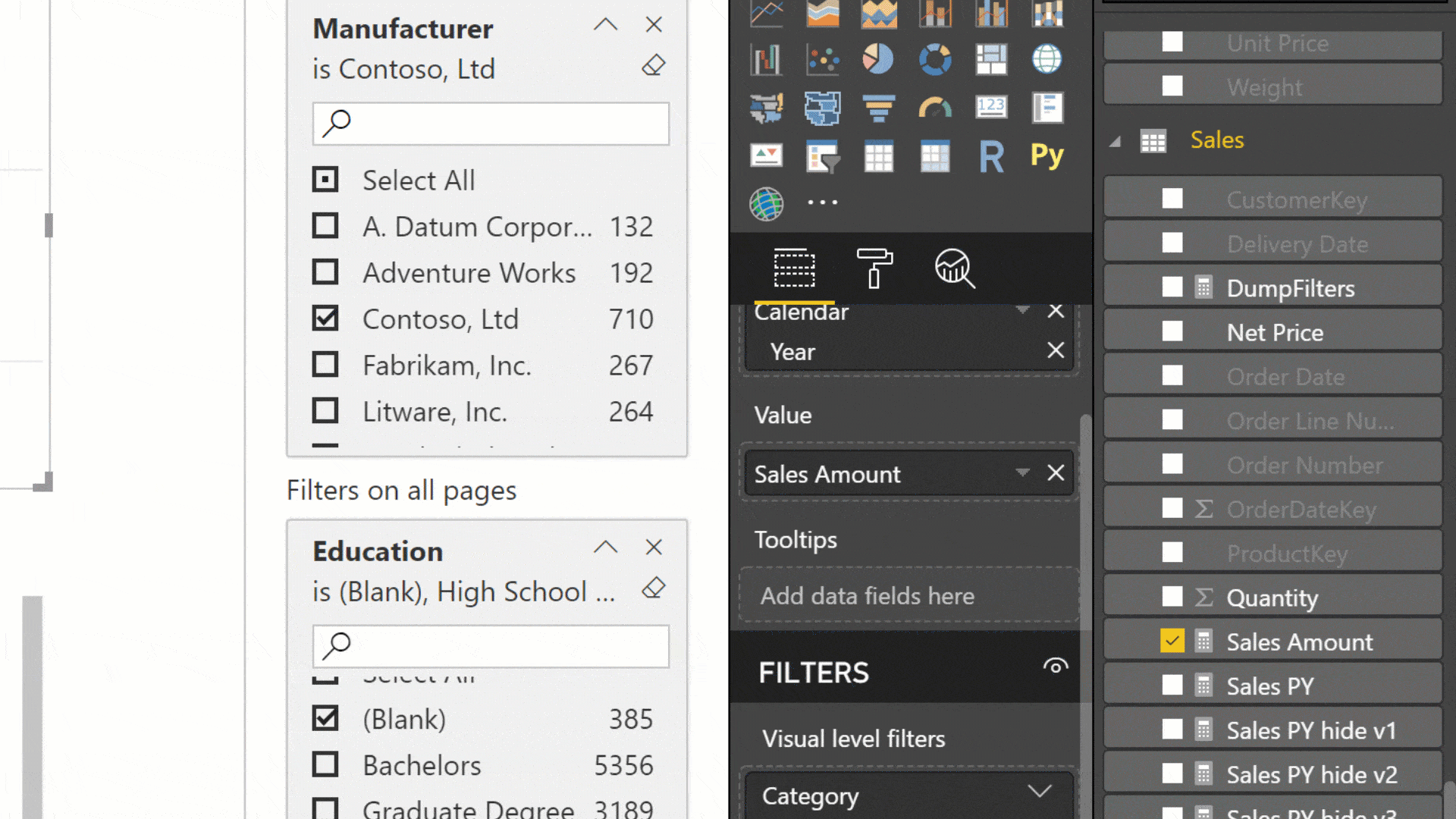Collapse the Sales table in Fields

[1115, 140]
